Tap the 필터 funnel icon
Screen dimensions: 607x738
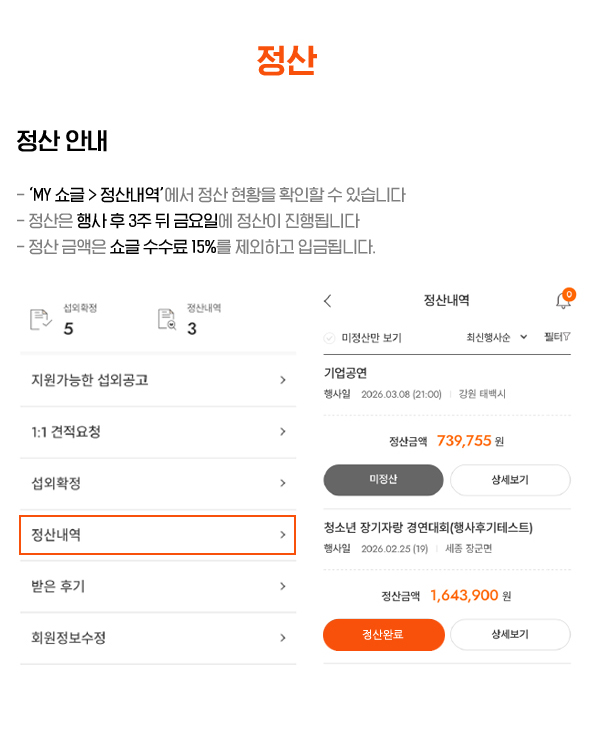tap(566, 337)
